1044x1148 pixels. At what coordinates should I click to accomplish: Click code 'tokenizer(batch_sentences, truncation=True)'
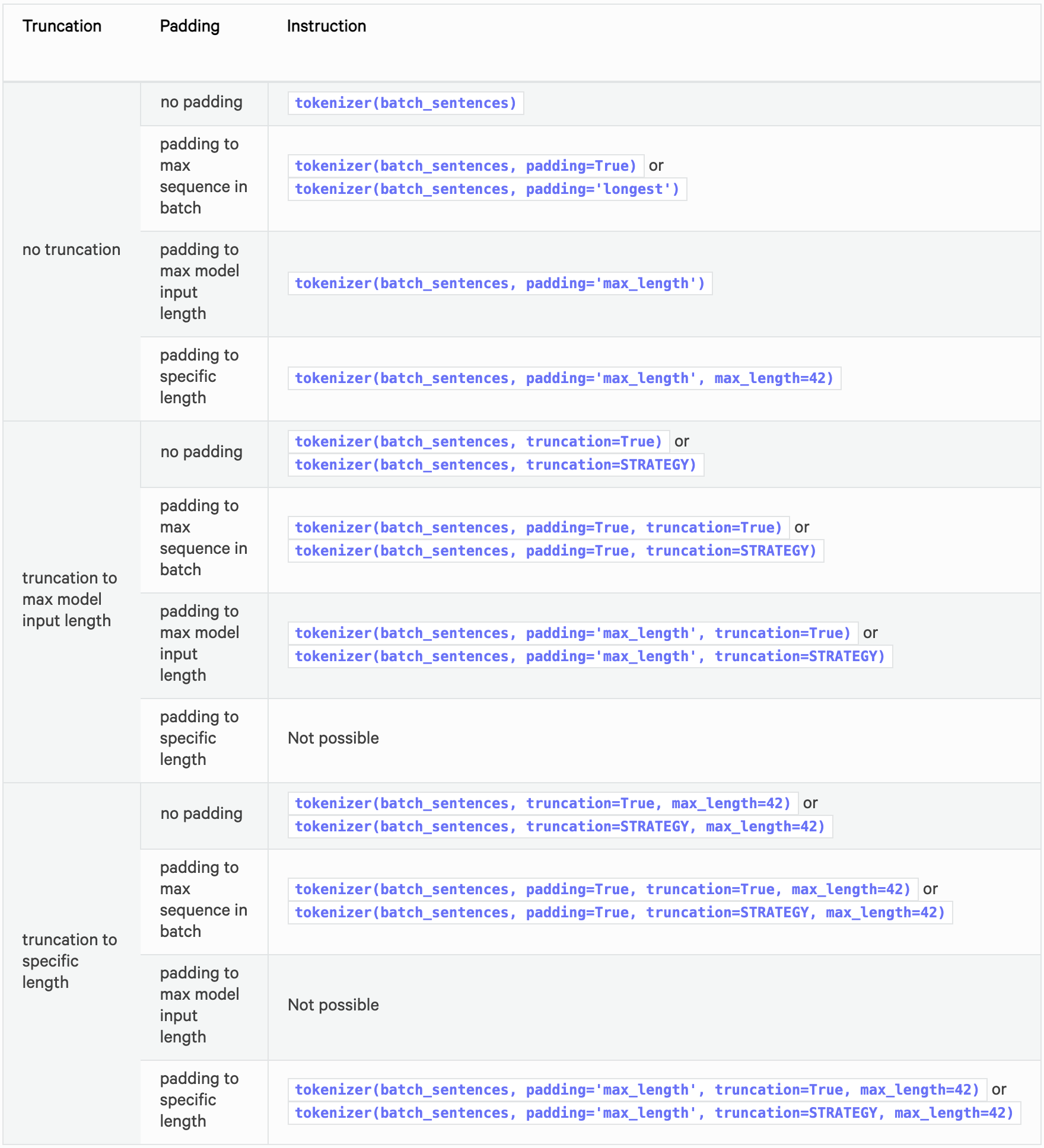[479, 442]
